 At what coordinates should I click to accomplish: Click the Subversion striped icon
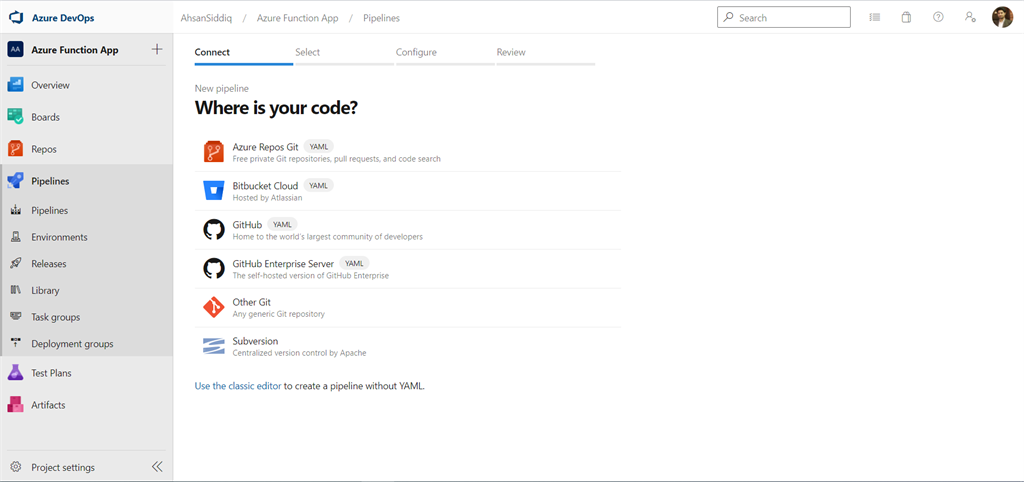[x=214, y=346]
